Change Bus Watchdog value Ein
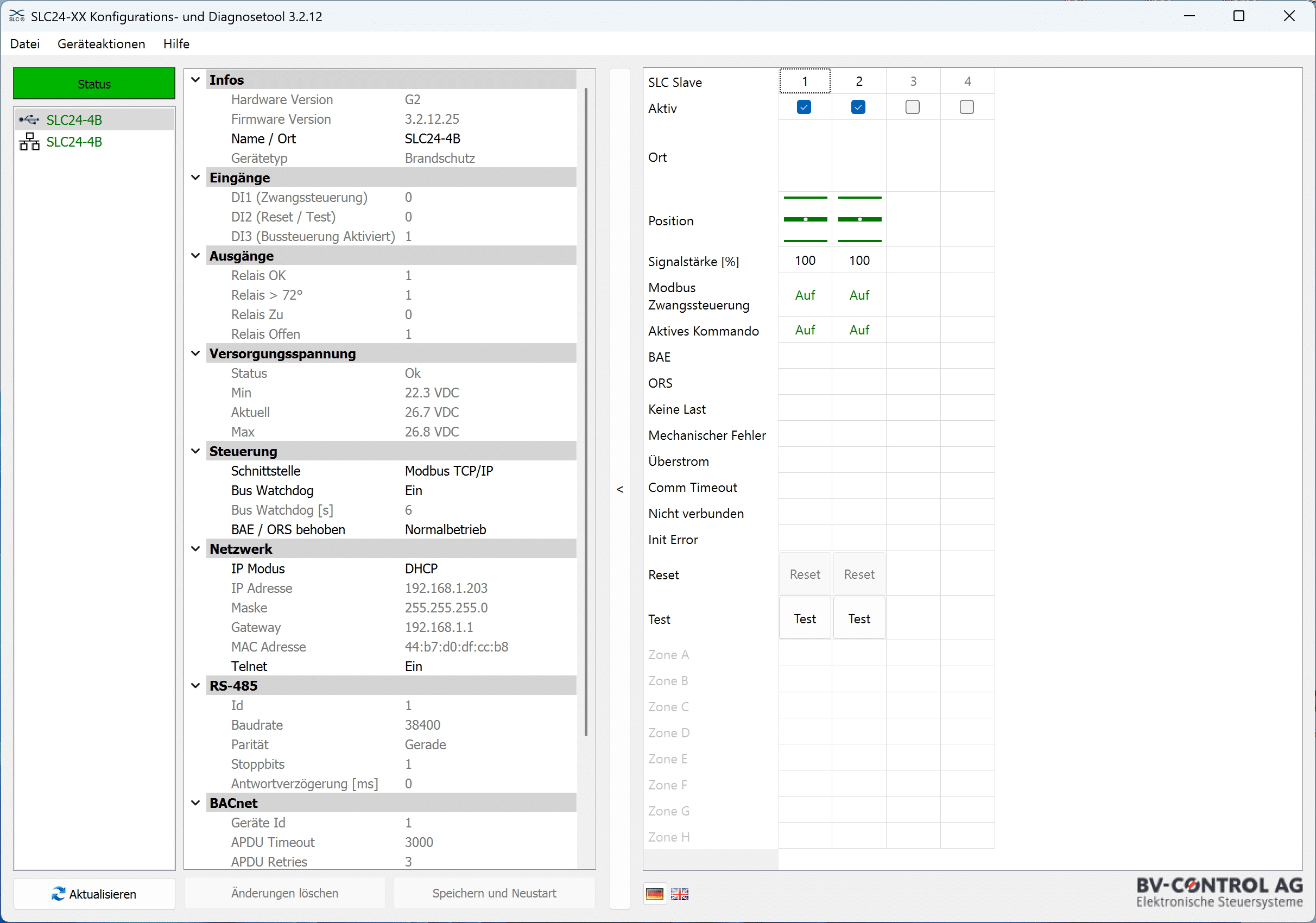The width and height of the screenshot is (1316, 923). click(413, 491)
